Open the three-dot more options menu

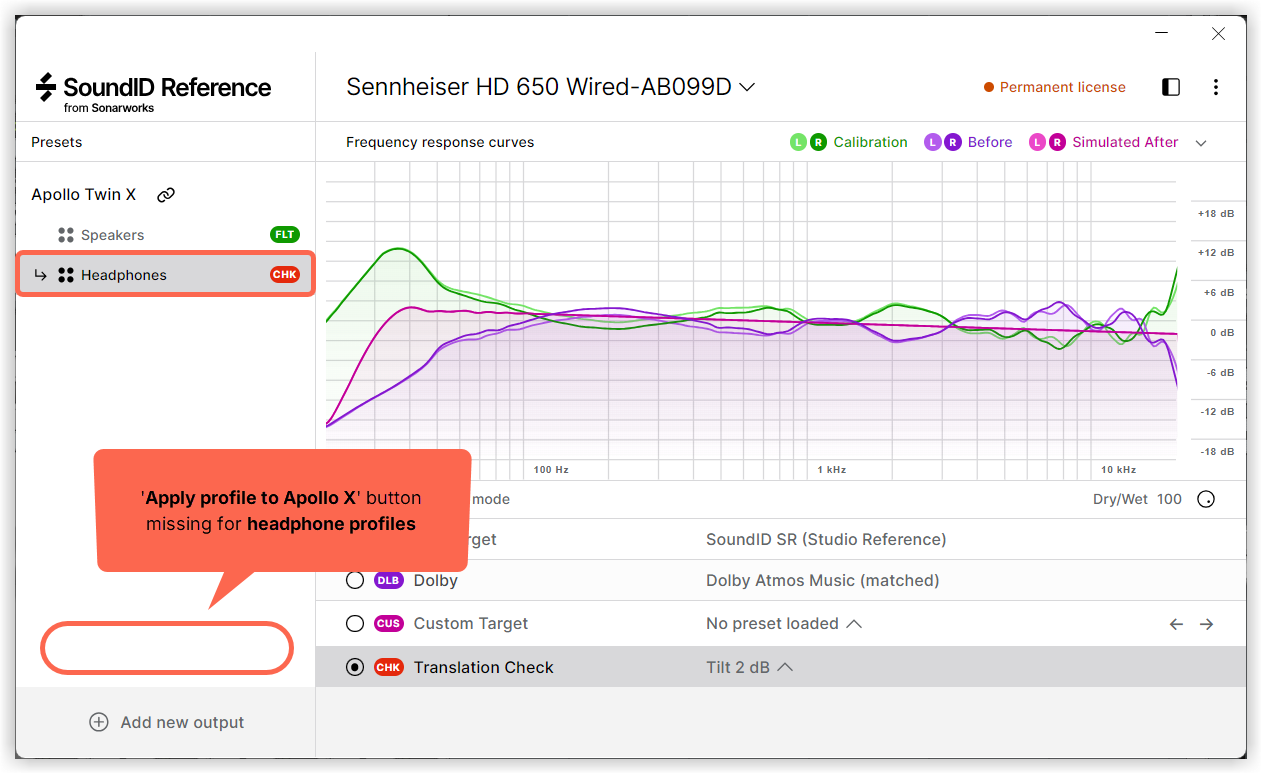pos(1215,87)
